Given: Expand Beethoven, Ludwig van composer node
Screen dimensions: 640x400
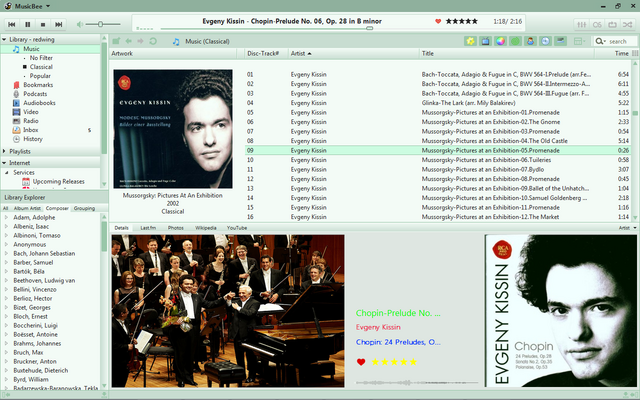Looking at the screenshot, I should 6,280.
